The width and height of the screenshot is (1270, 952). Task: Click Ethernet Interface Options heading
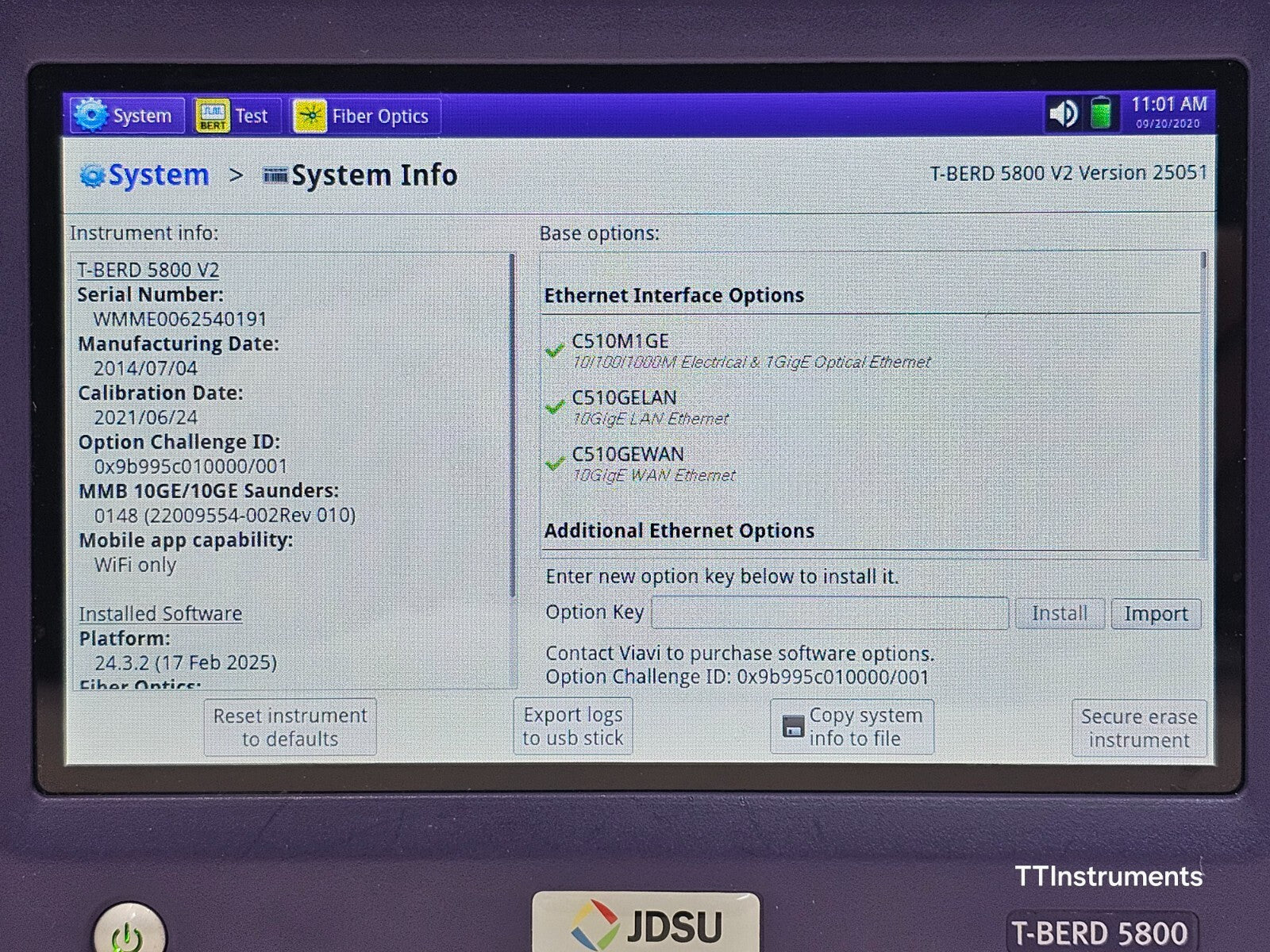(x=674, y=295)
